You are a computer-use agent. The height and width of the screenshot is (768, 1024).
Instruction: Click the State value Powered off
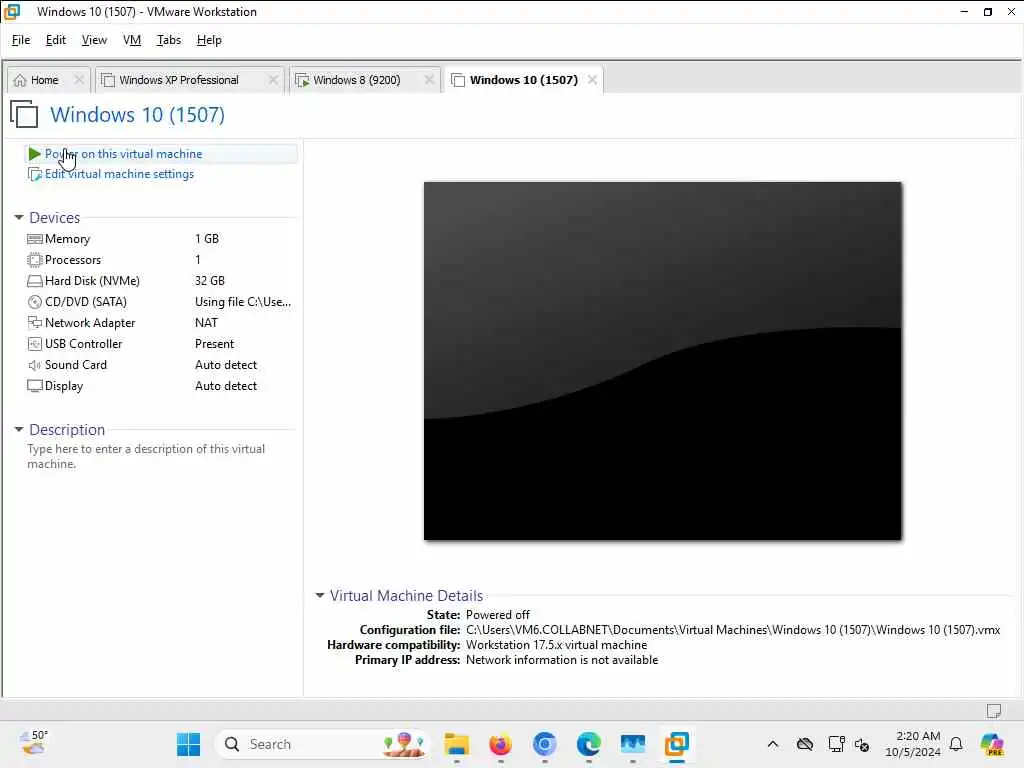[x=498, y=615]
